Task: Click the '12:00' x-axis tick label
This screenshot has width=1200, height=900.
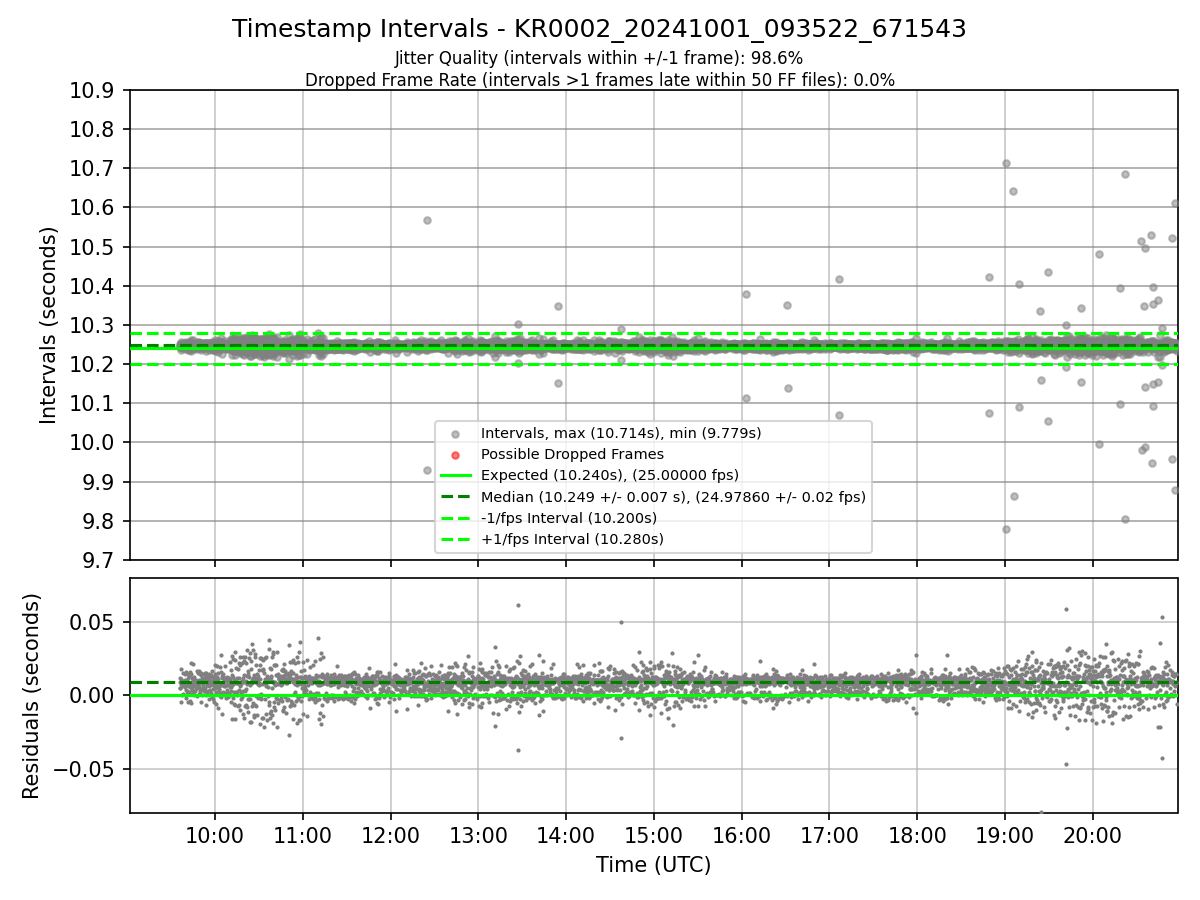Action: (x=390, y=836)
